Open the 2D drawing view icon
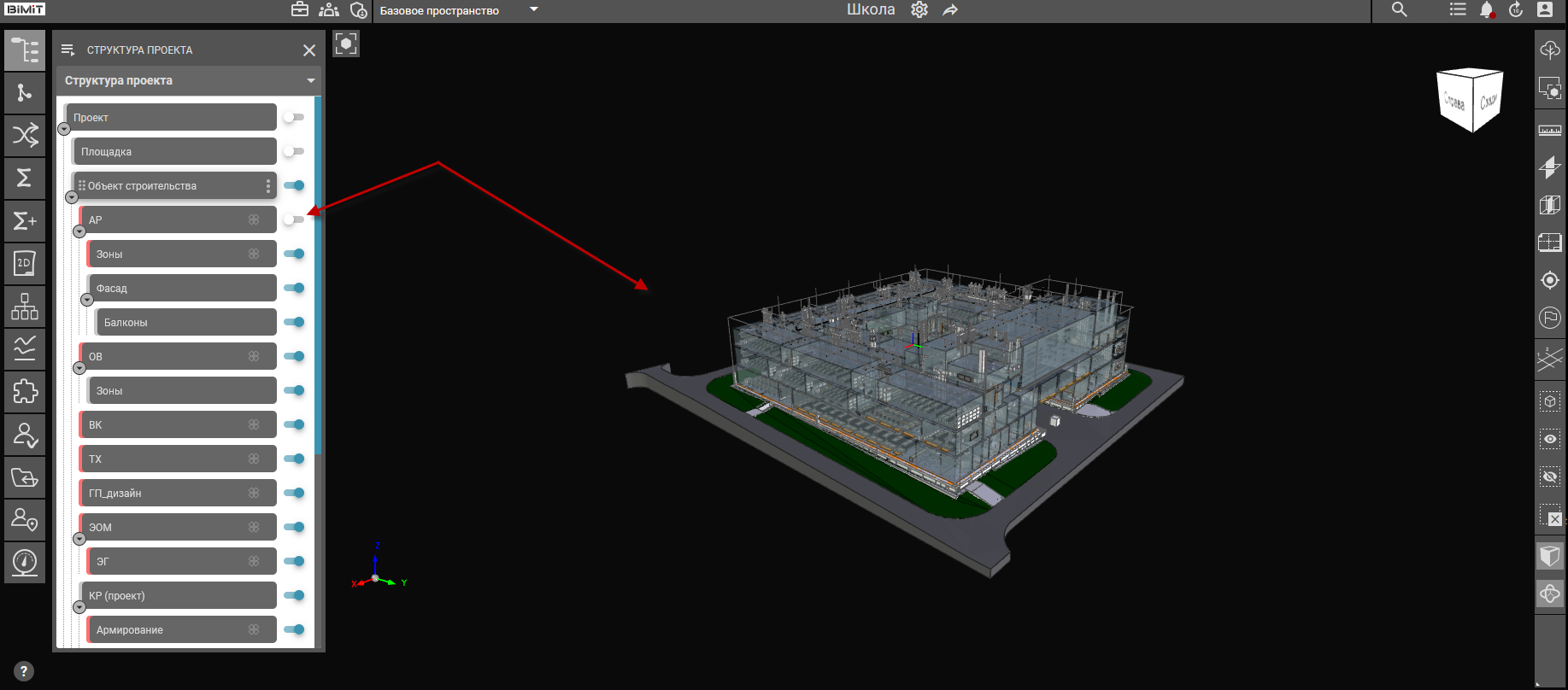 [x=25, y=264]
